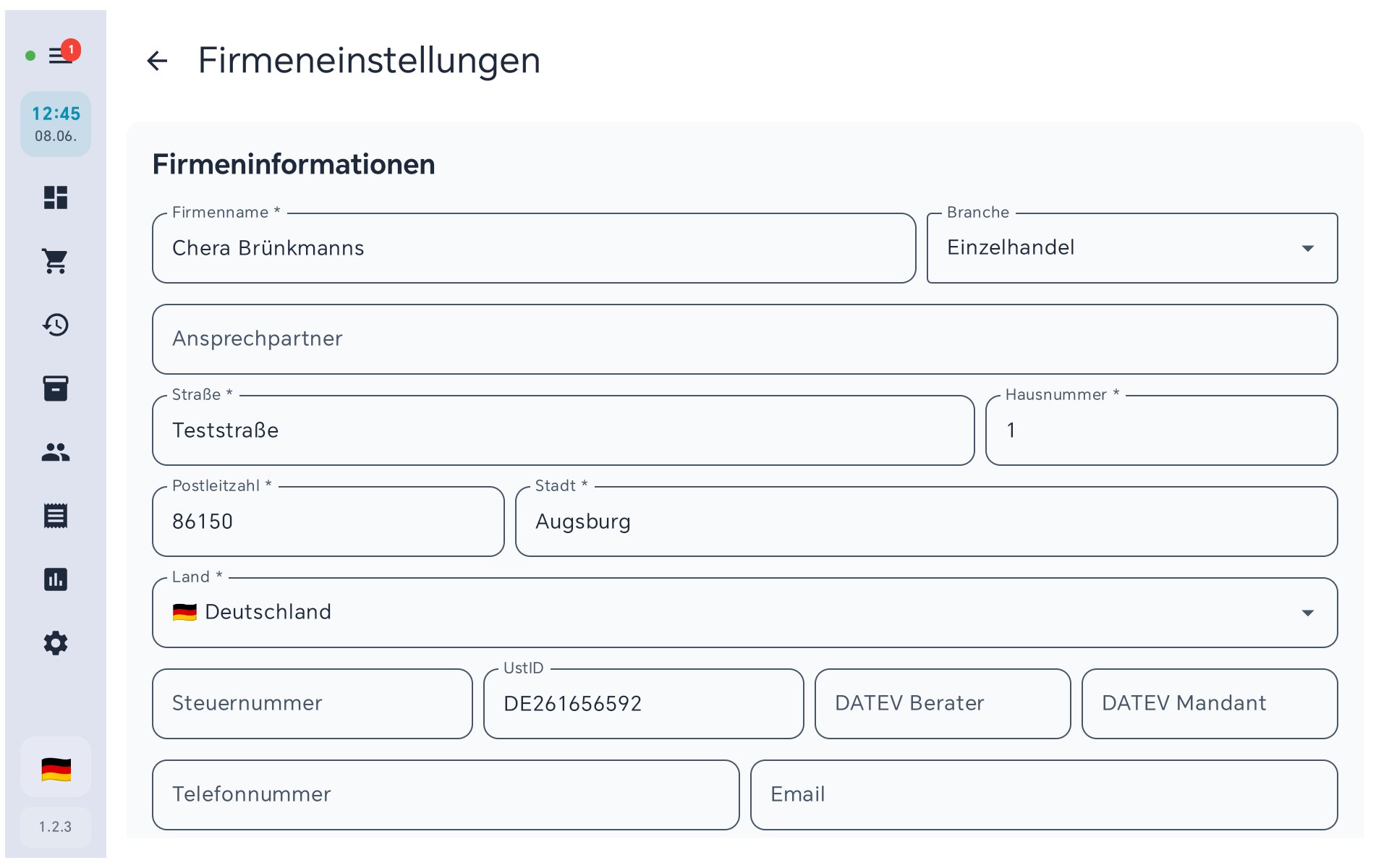Open the shopping cart section
The image size is (1389, 868).
pos(56,261)
